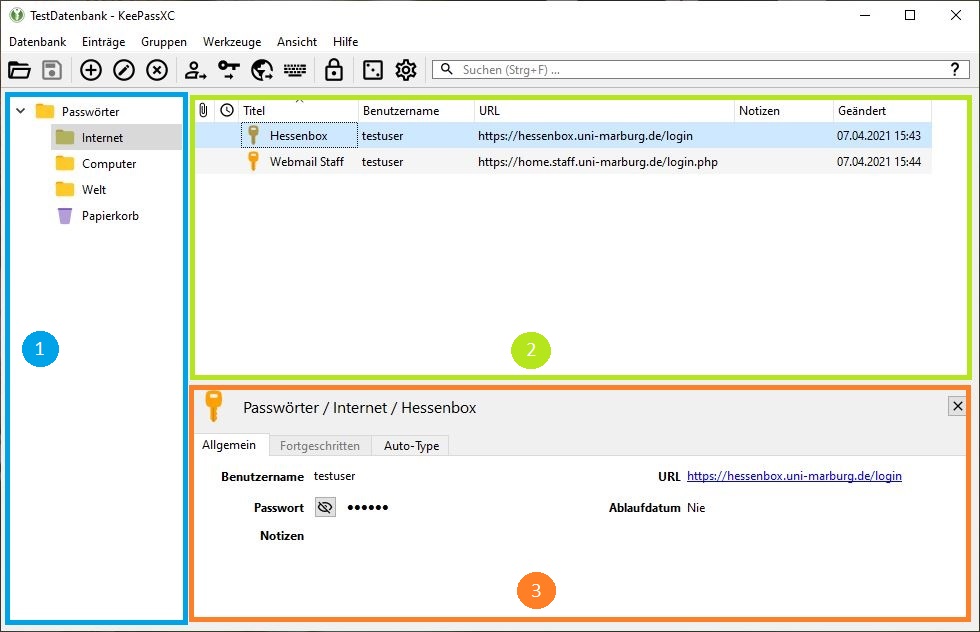Add a new entry with the plus icon

[91, 70]
